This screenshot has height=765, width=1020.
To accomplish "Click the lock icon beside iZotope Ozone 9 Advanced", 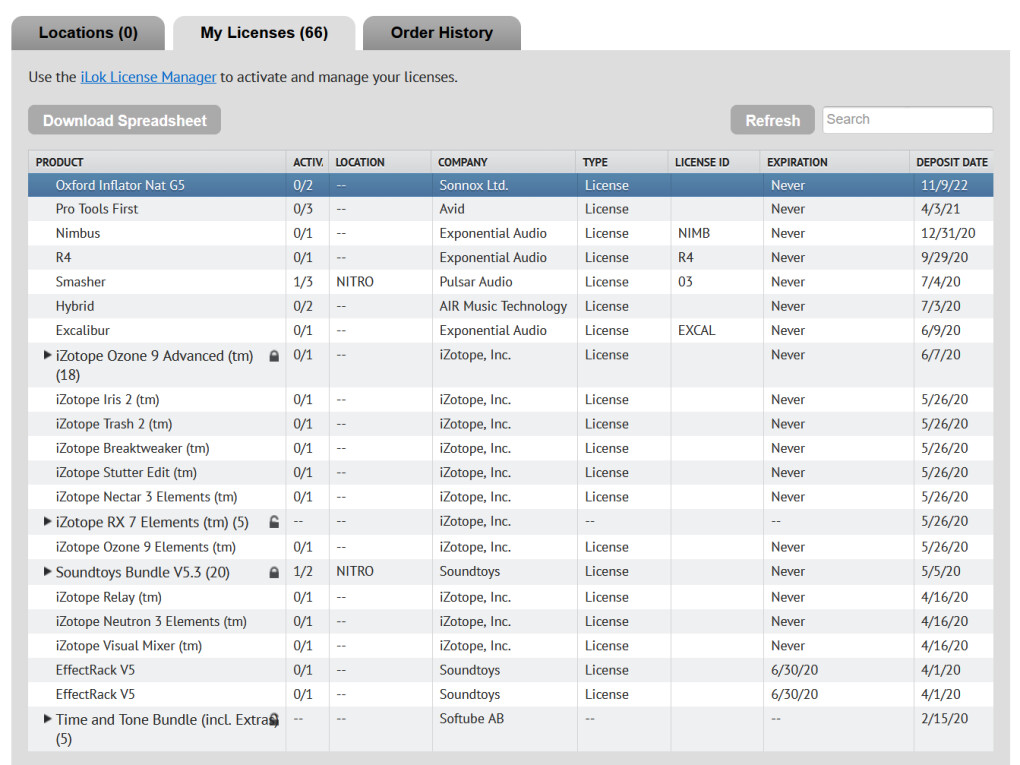I will pyautogui.click(x=275, y=356).
